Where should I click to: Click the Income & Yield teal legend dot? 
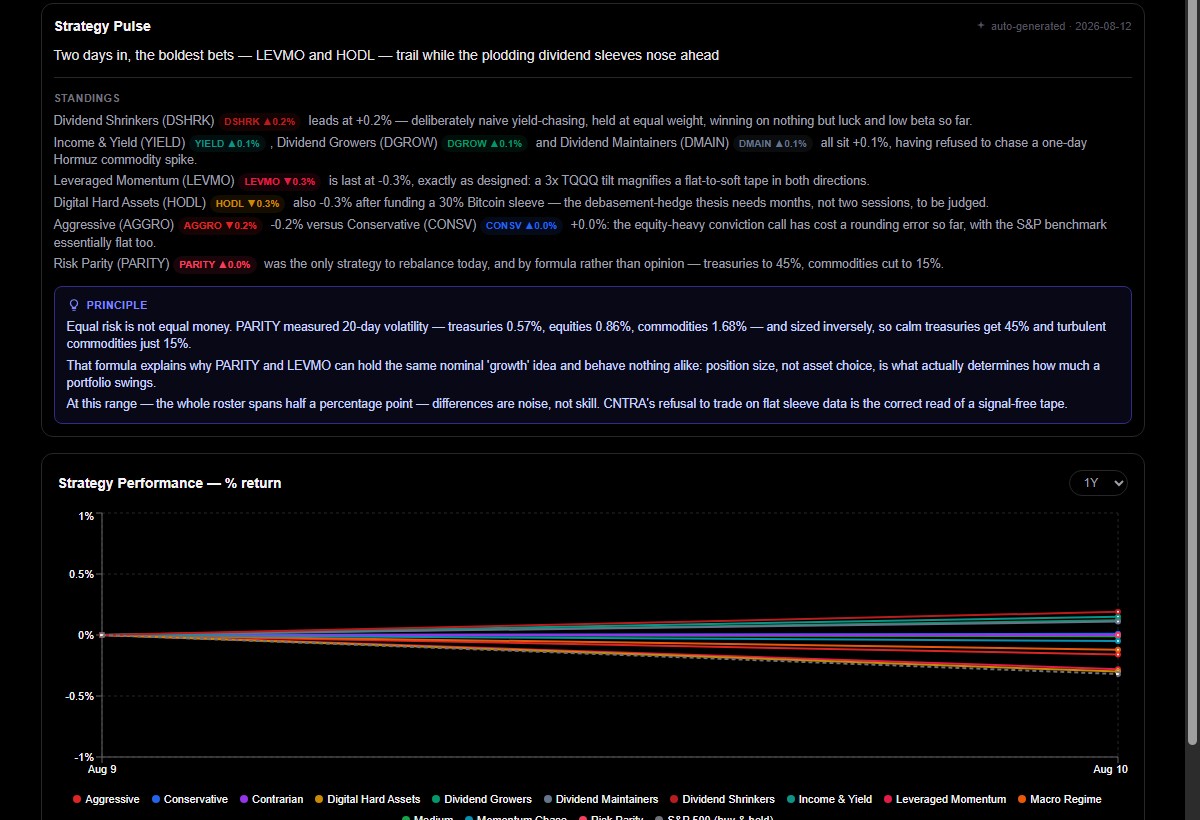pyautogui.click(x=791, y=799)
